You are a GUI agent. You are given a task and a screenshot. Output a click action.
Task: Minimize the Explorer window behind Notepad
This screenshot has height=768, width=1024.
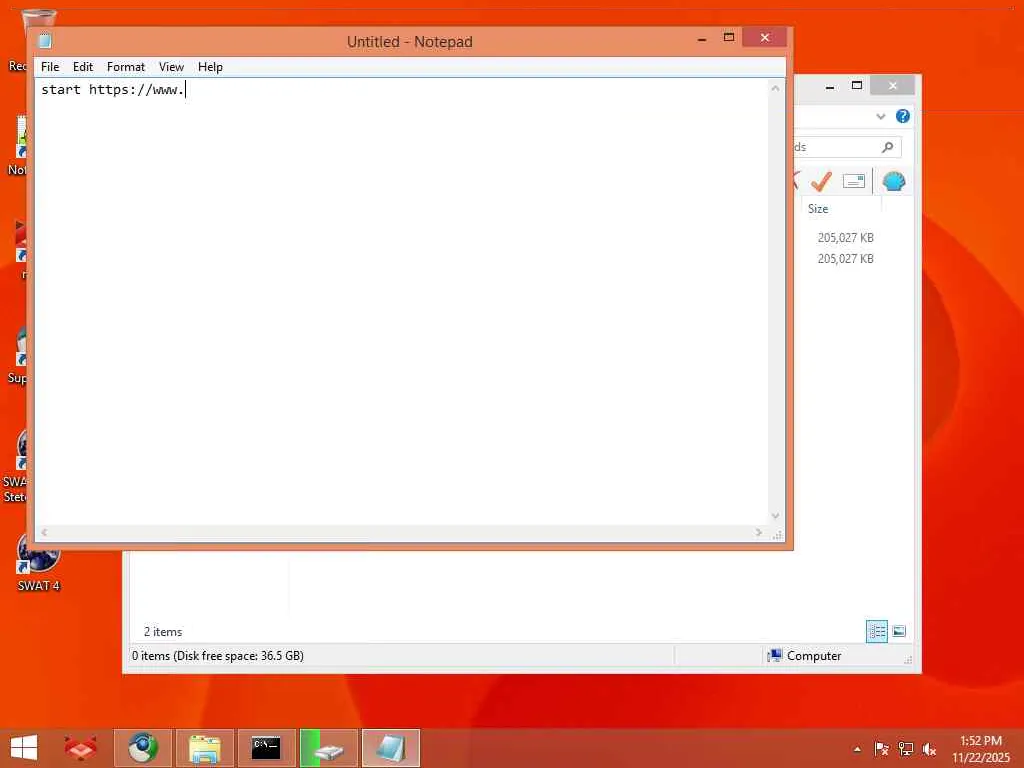829,86
